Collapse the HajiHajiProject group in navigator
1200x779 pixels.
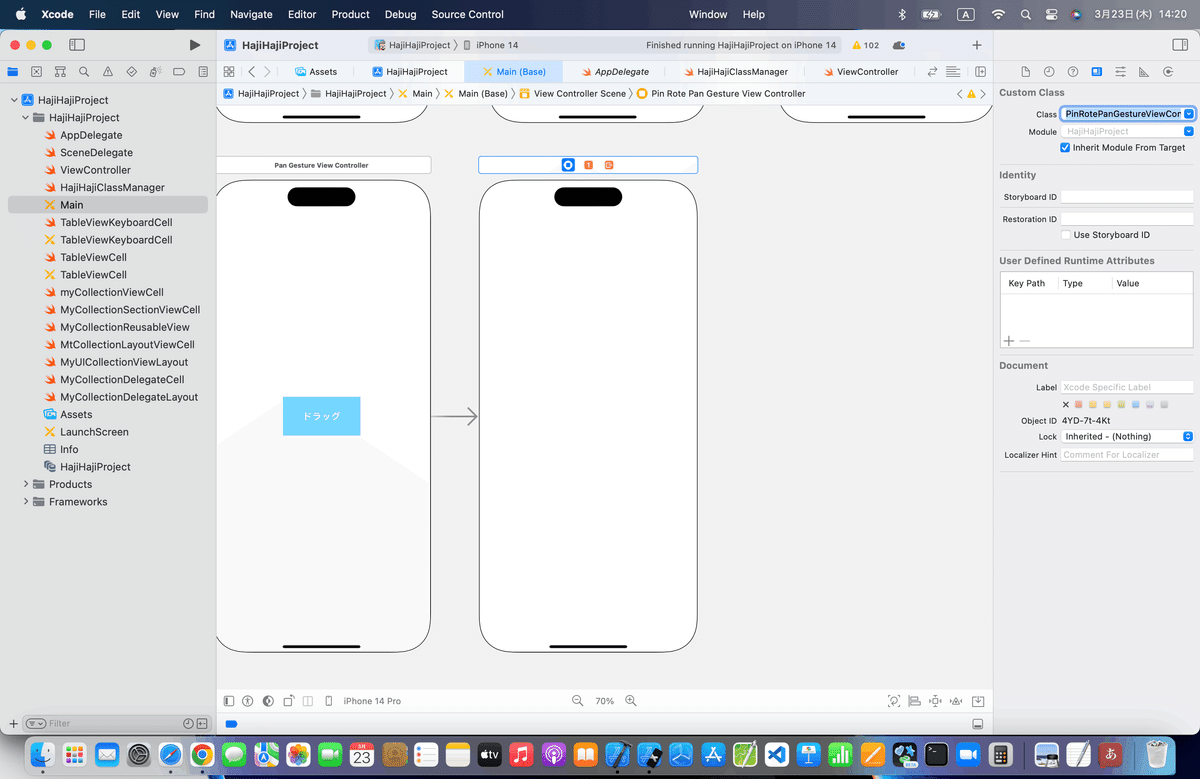point(25,117)
